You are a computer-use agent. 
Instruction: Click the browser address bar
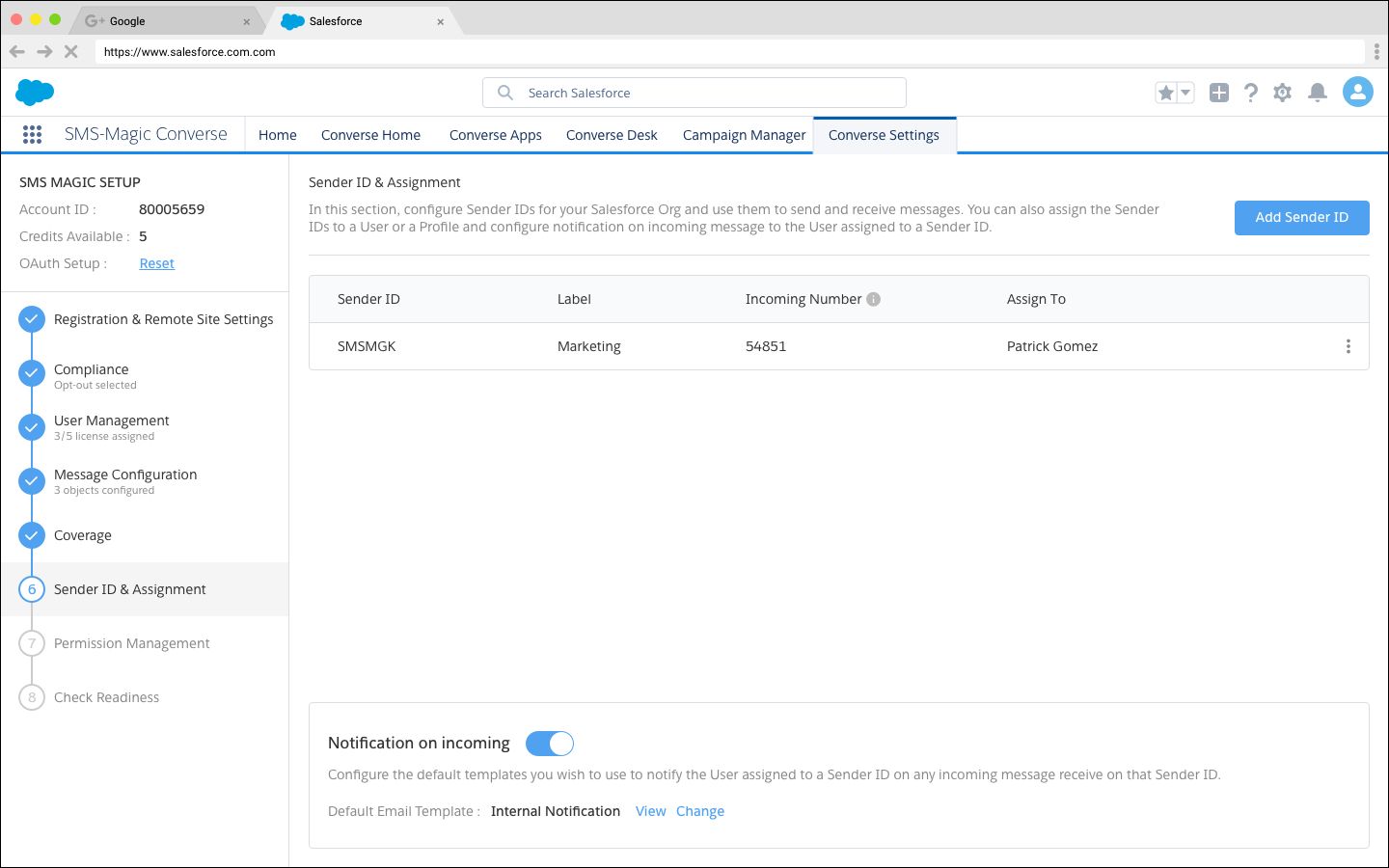tap(729, 52)
